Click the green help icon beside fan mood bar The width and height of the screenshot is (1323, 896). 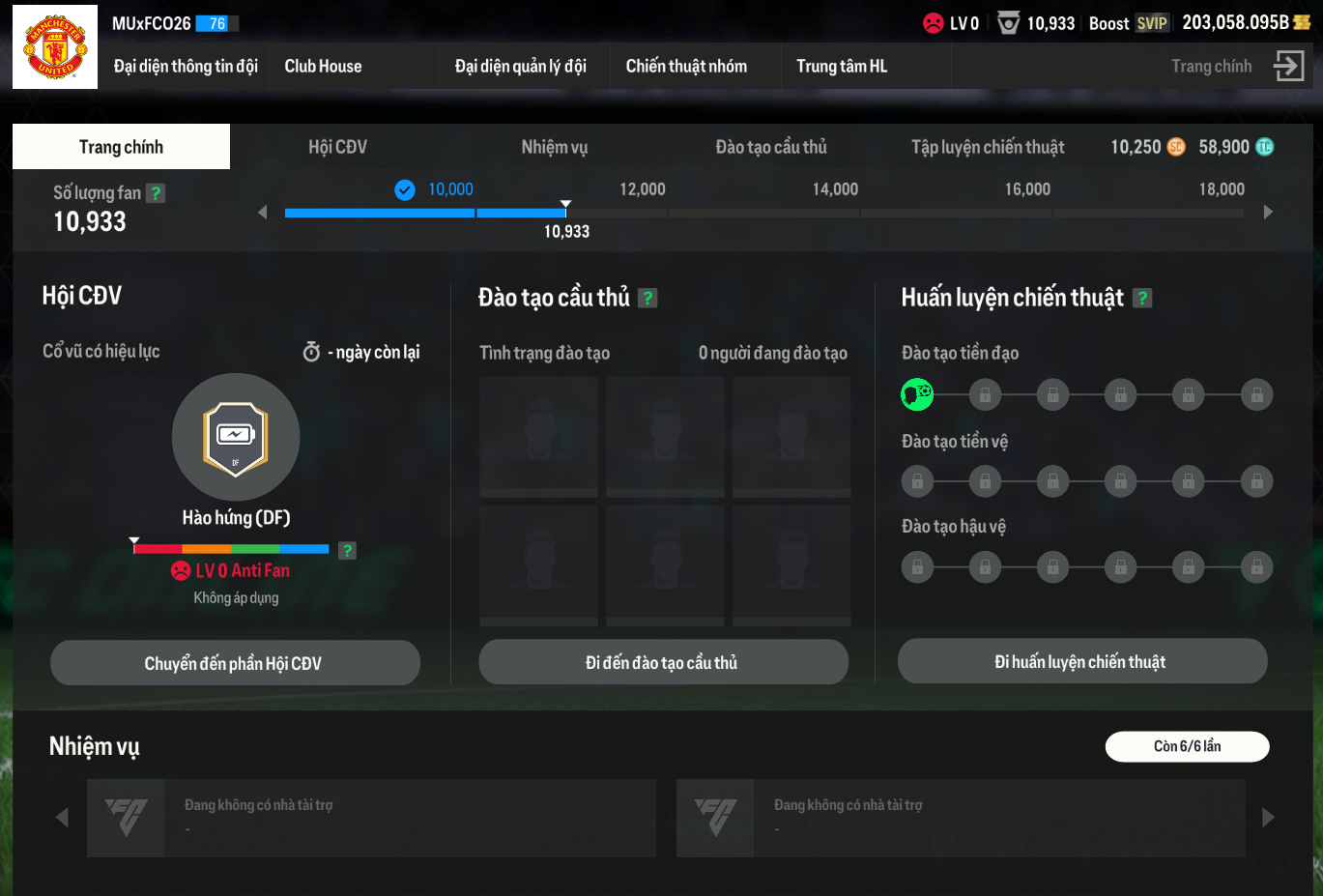pos(348,550)
